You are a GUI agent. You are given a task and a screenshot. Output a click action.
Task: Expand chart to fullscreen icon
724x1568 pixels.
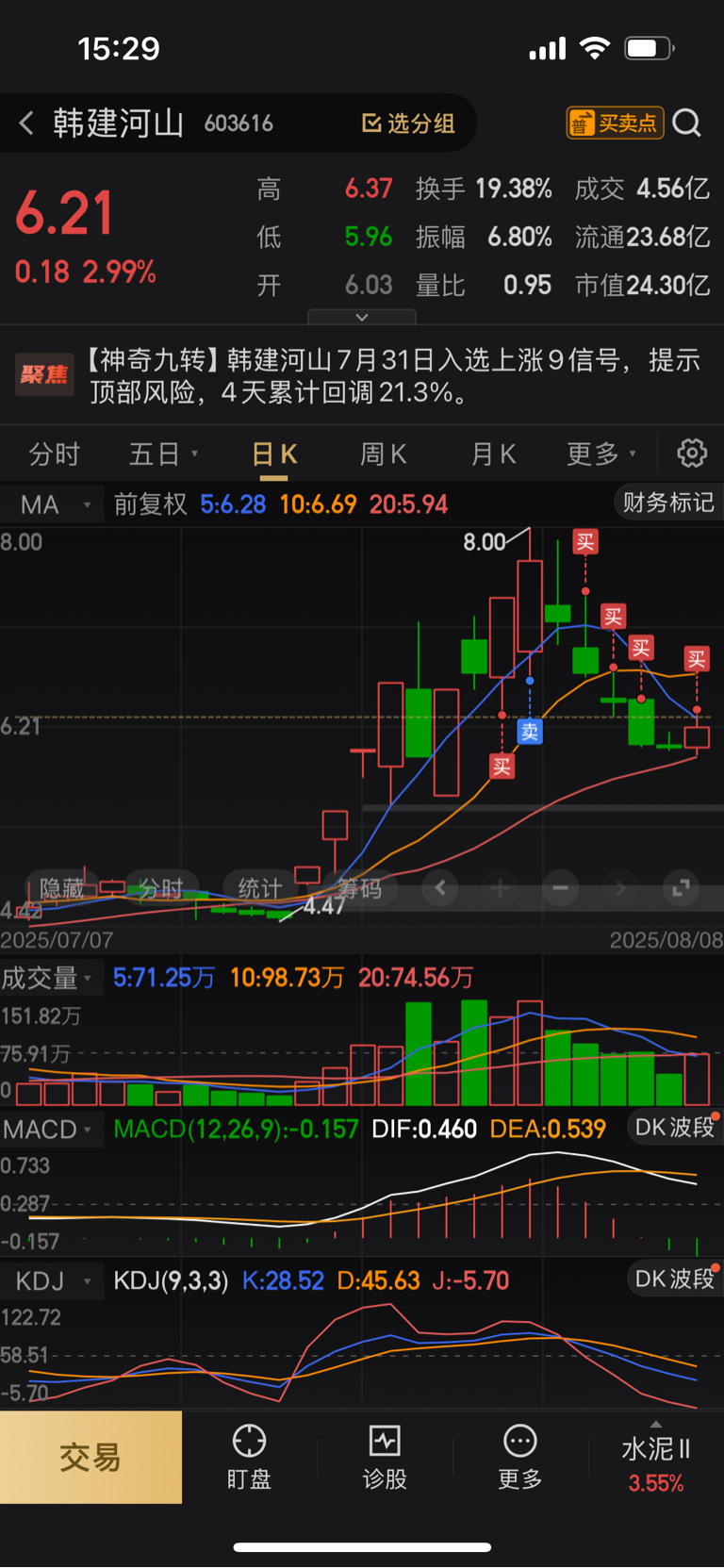pos(681,887)
